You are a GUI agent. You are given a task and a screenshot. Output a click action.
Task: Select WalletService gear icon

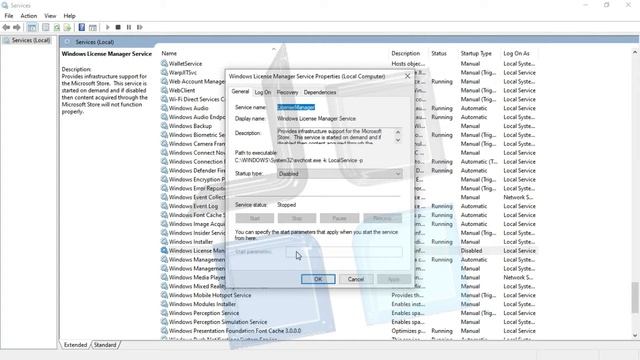164,63
